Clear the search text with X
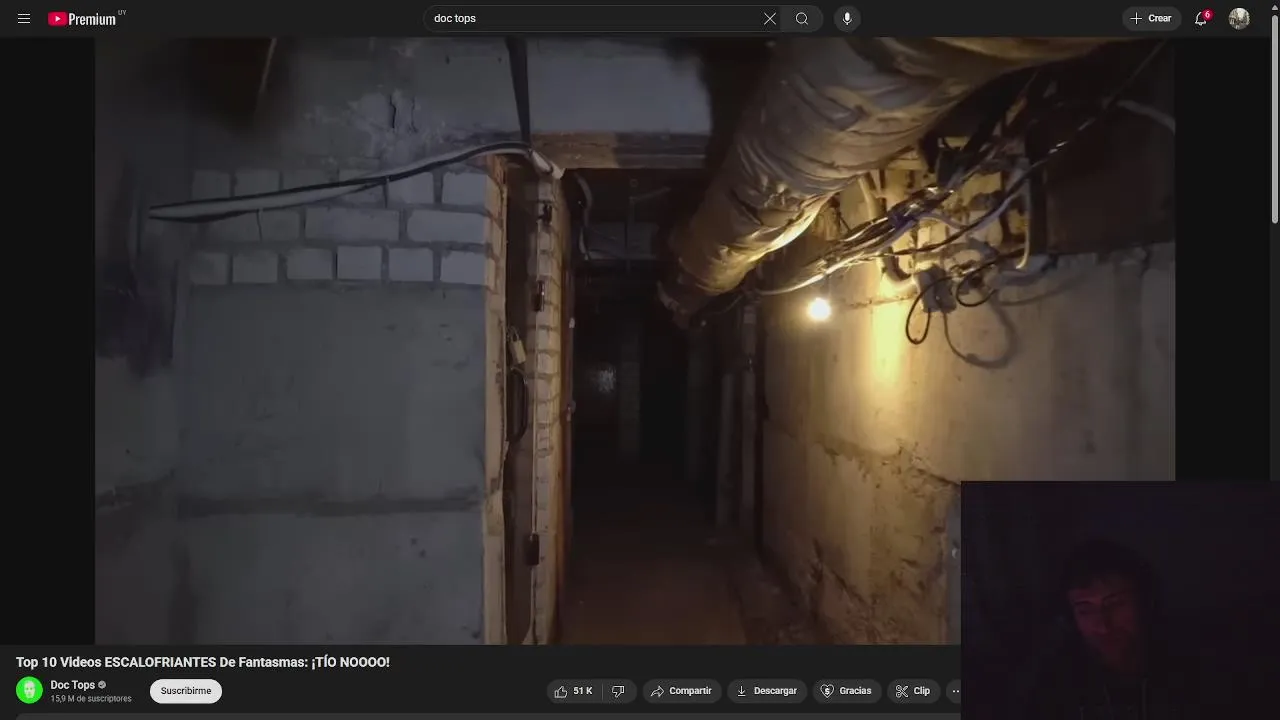 coord(770,19)
